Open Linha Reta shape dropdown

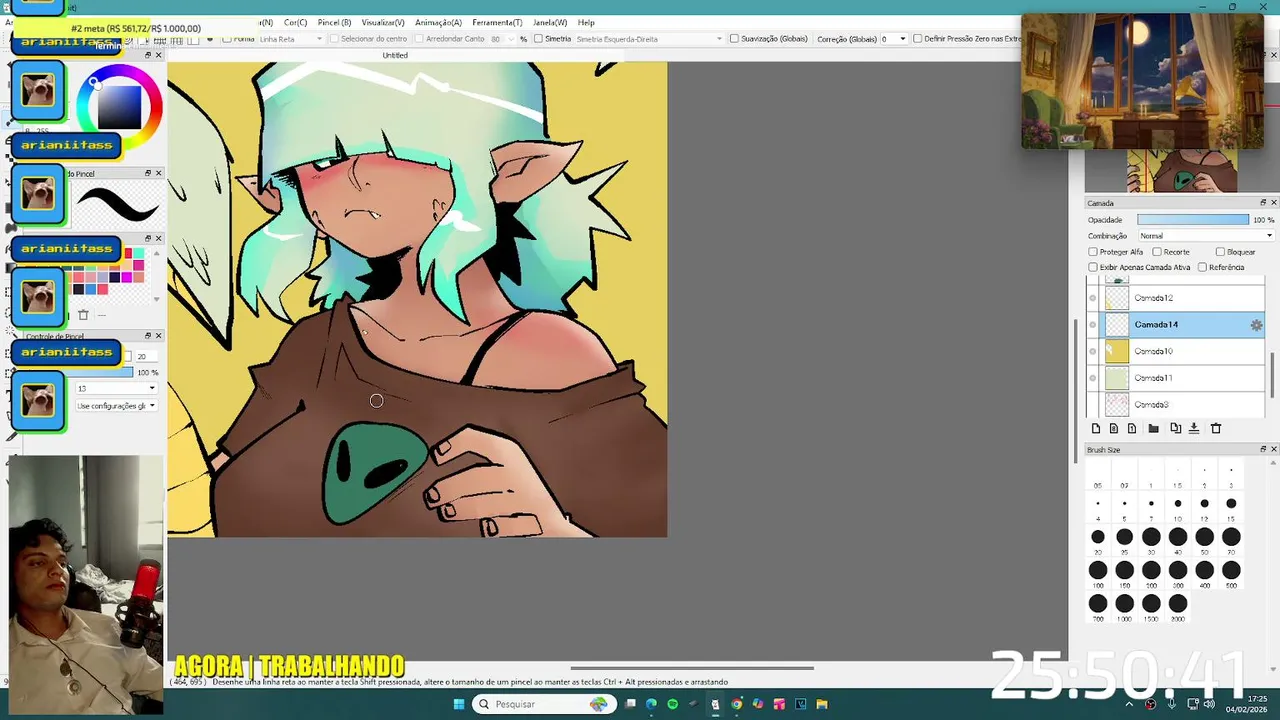290,39
